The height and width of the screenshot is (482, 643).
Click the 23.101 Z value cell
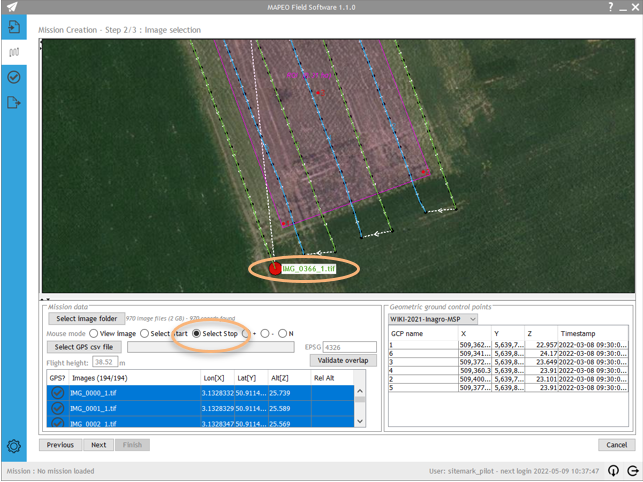coord(541,379)
